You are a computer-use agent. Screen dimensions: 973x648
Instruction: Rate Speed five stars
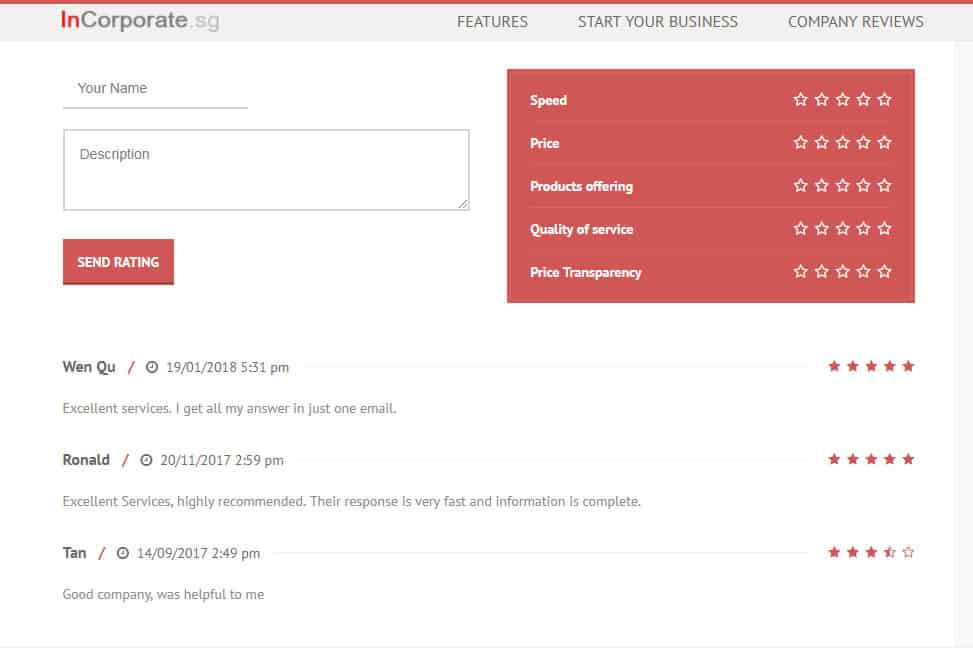[x=885, y=99]
